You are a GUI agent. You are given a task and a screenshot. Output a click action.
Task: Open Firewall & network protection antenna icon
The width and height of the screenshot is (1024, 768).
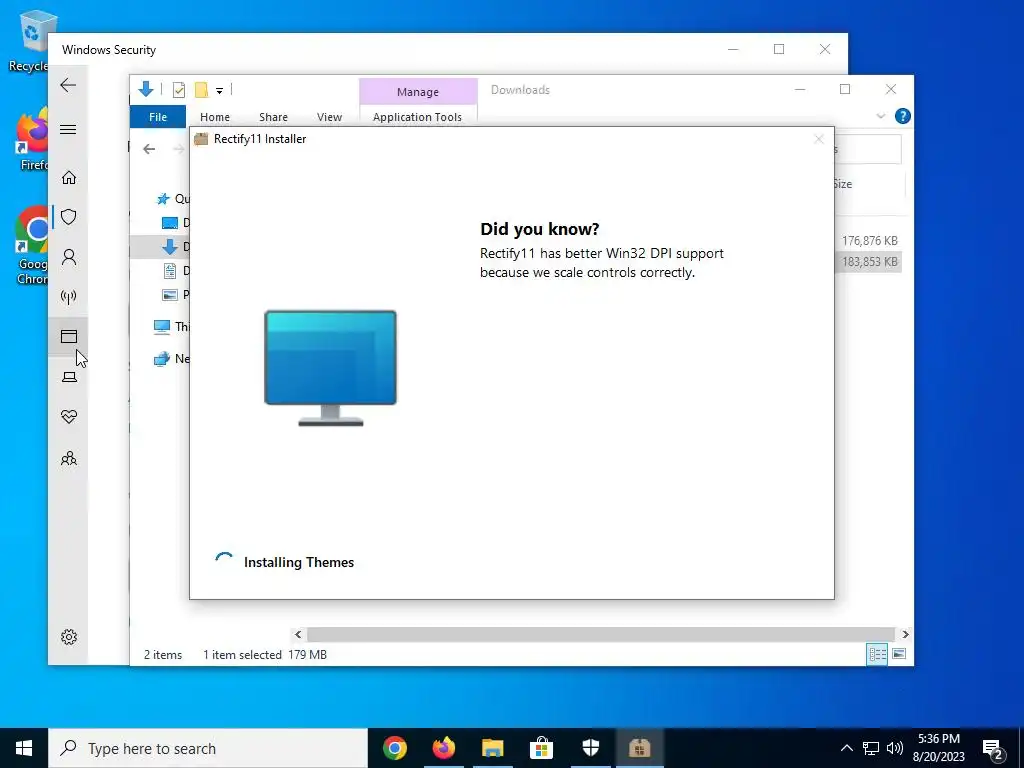coord(69,297)
